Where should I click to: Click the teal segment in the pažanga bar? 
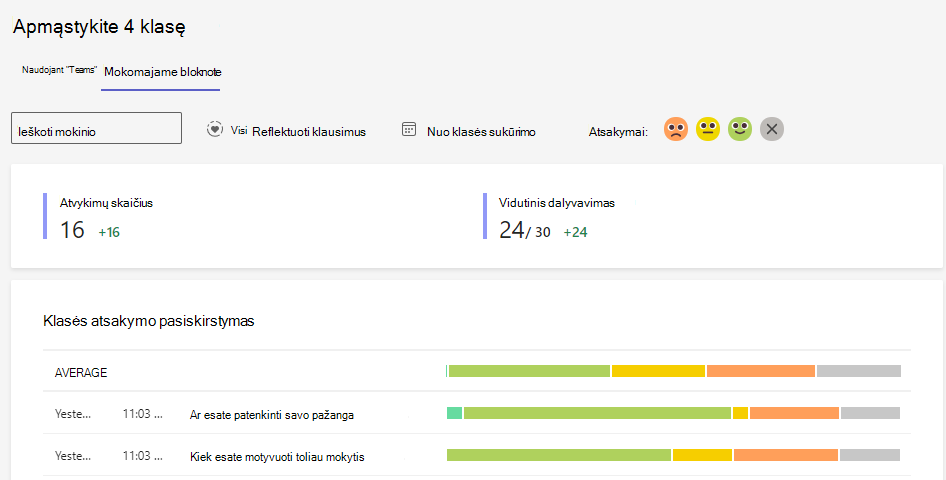click(454, 413)
